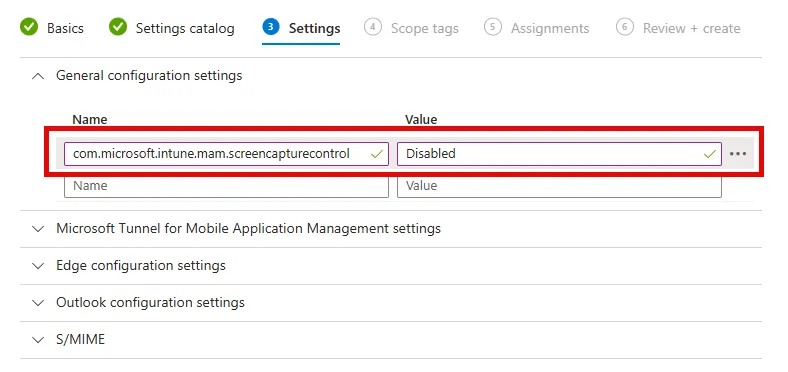Select the Settings step tab

point(301,28)
